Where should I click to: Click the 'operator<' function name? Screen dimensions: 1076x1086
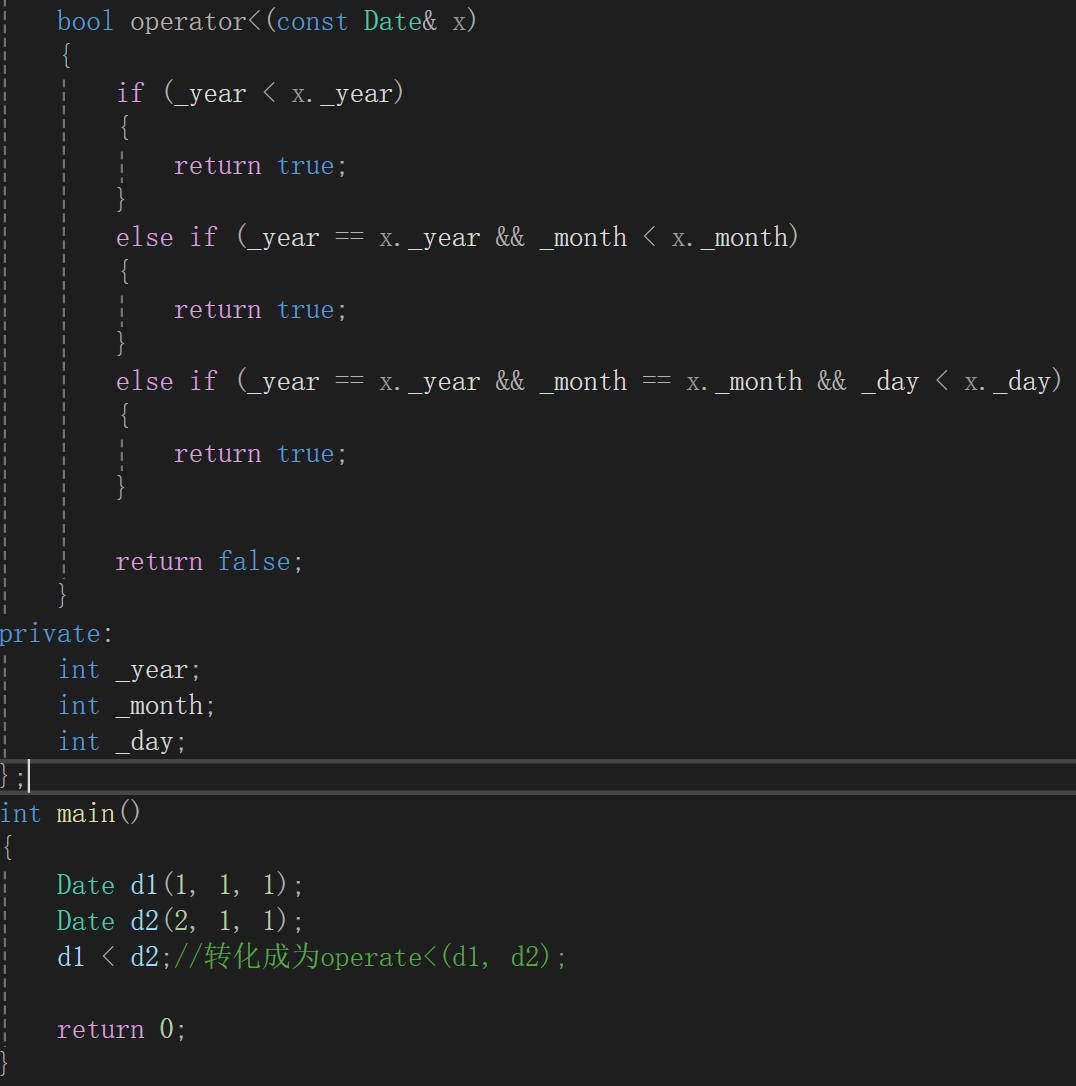[x=195, y=21]
